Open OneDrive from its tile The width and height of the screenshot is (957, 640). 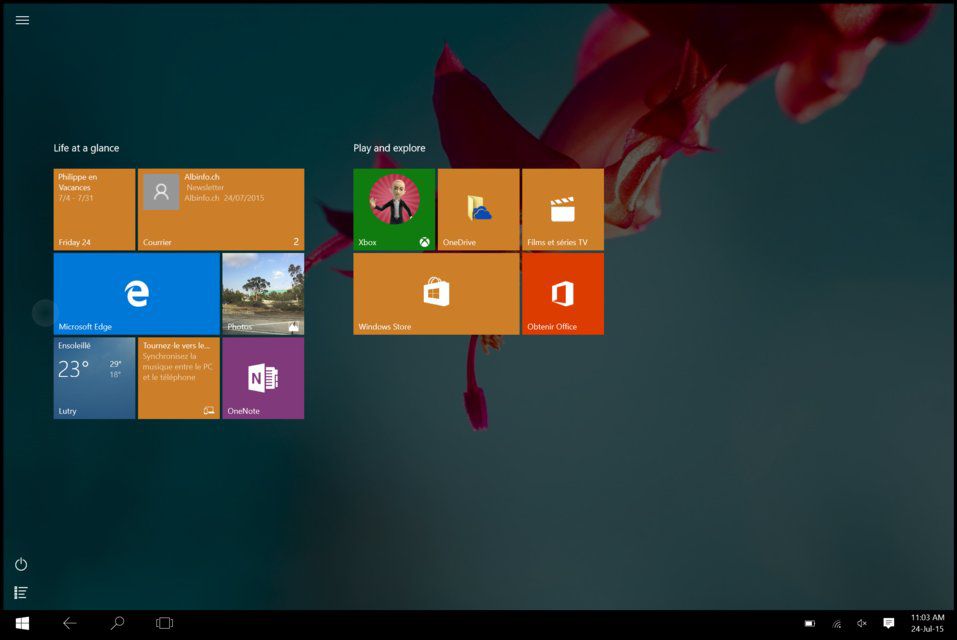pos(478,208)
